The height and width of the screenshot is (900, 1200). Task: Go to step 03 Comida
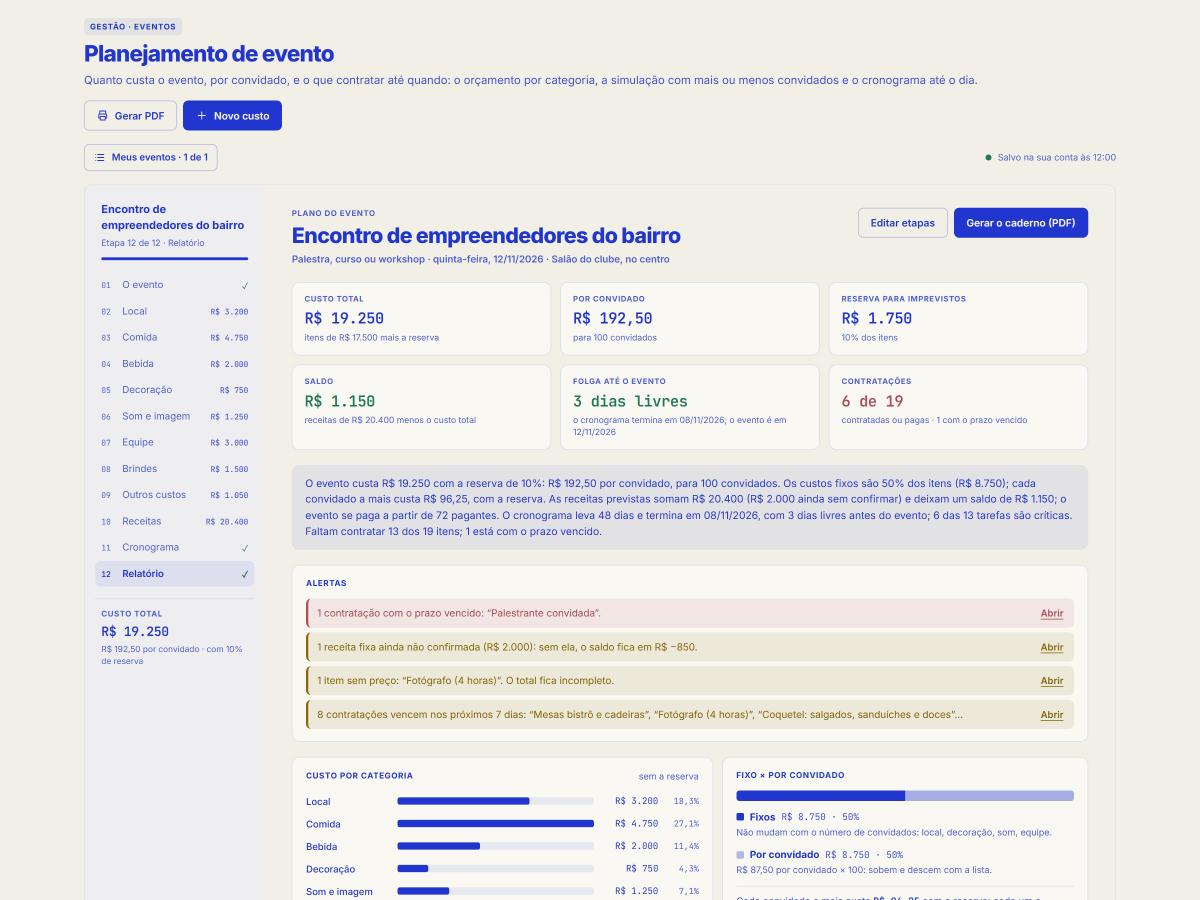coord(175,337)
